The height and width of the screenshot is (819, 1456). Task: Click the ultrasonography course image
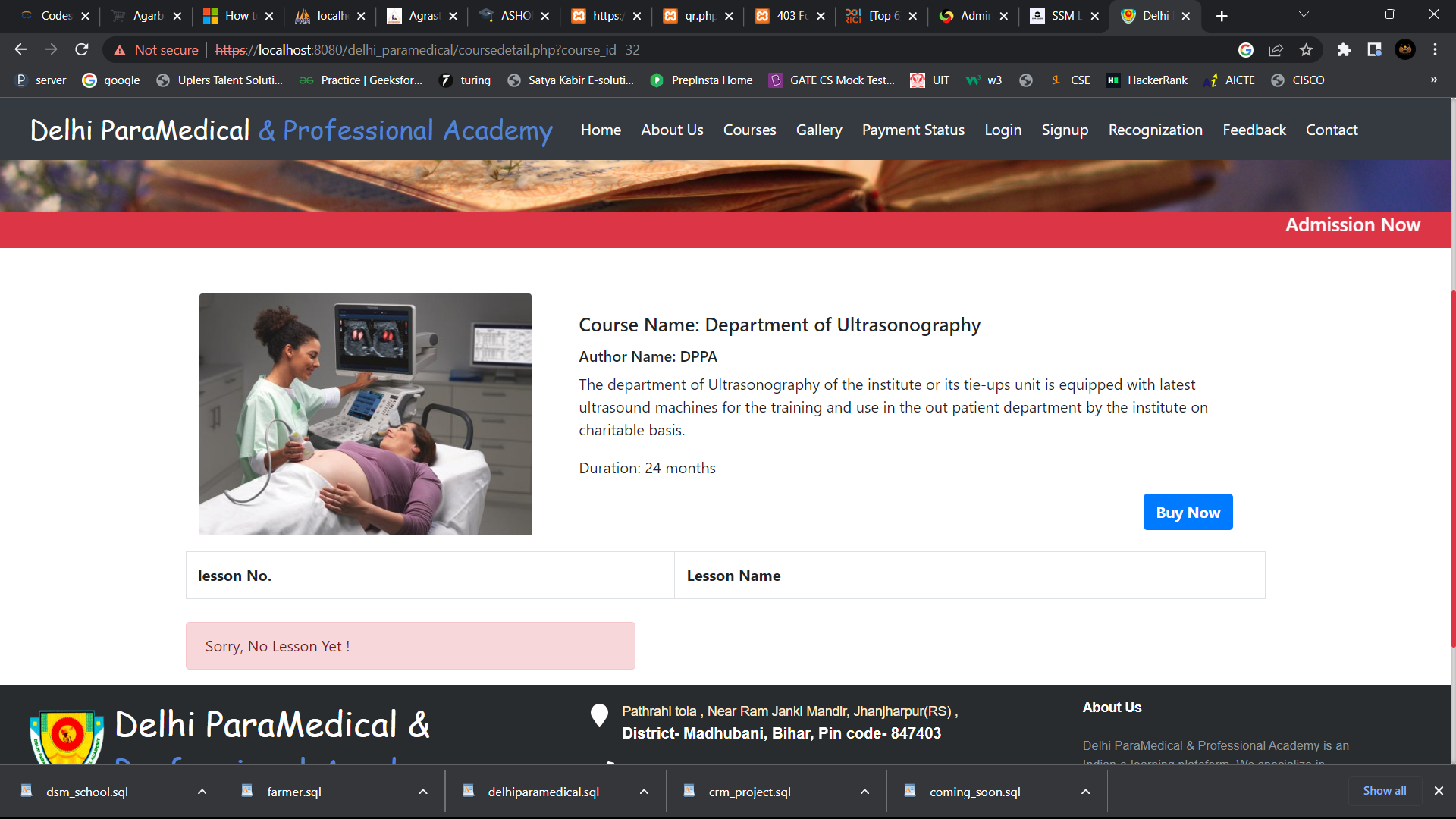[365, 414]
